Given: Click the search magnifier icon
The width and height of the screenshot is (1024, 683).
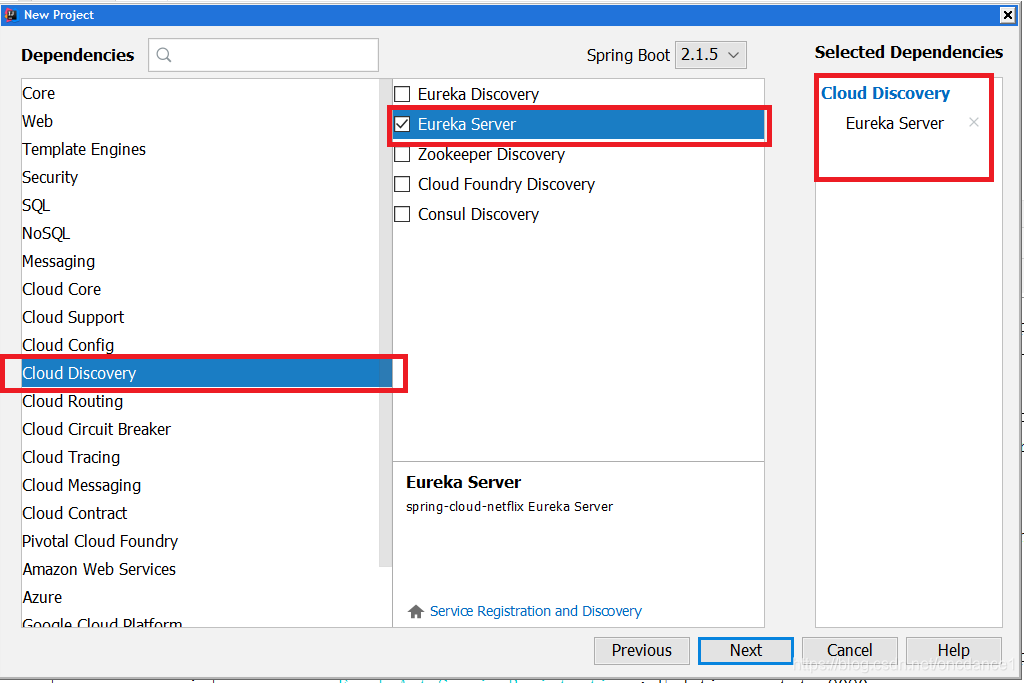Looking at the screenshot, I should click(x=164, y=56).
